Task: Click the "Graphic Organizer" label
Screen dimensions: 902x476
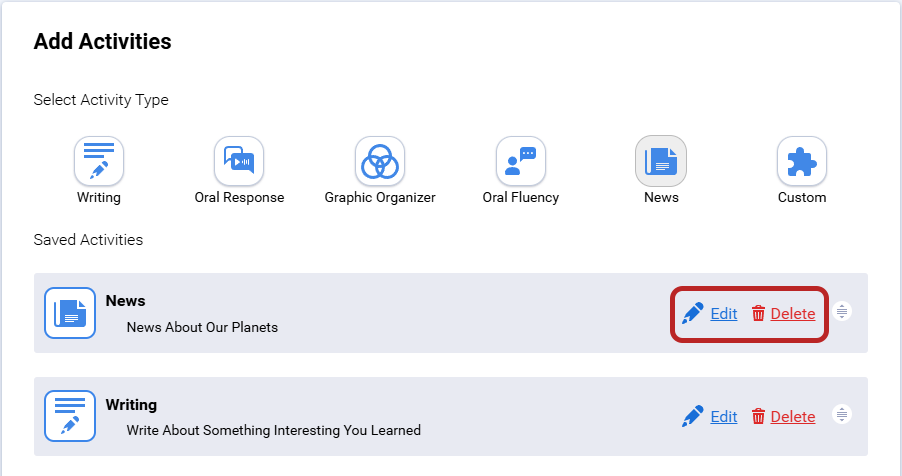Action: coord(380,197)
